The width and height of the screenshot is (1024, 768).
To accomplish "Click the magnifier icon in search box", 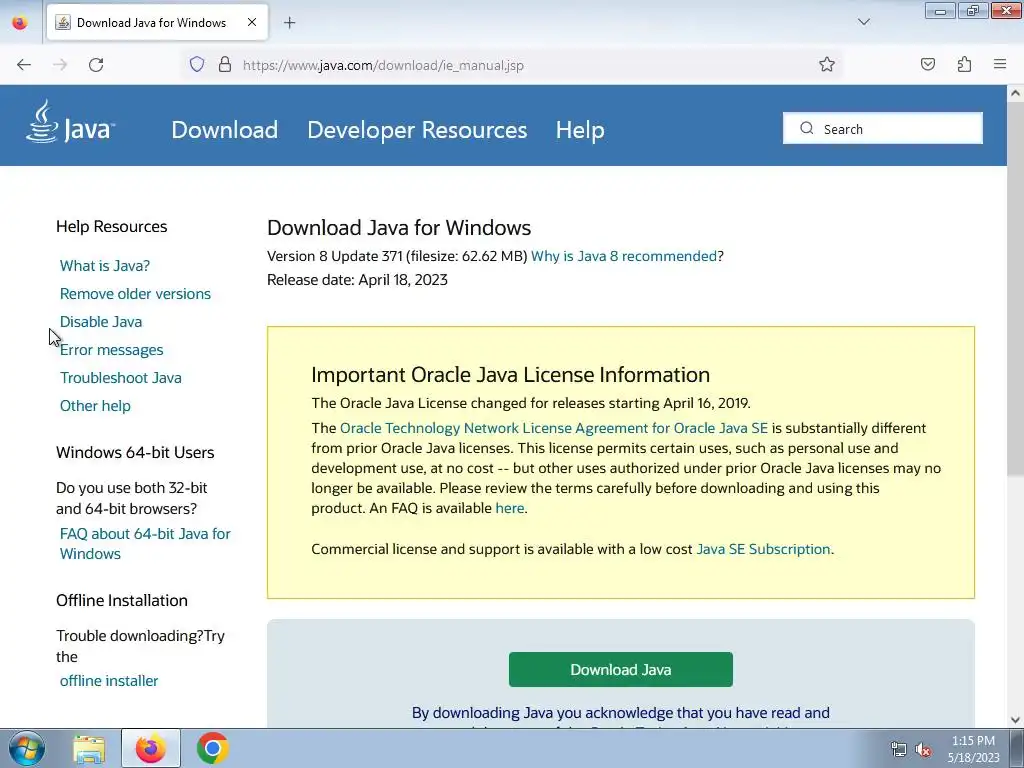I will click(x=807, y=129).
